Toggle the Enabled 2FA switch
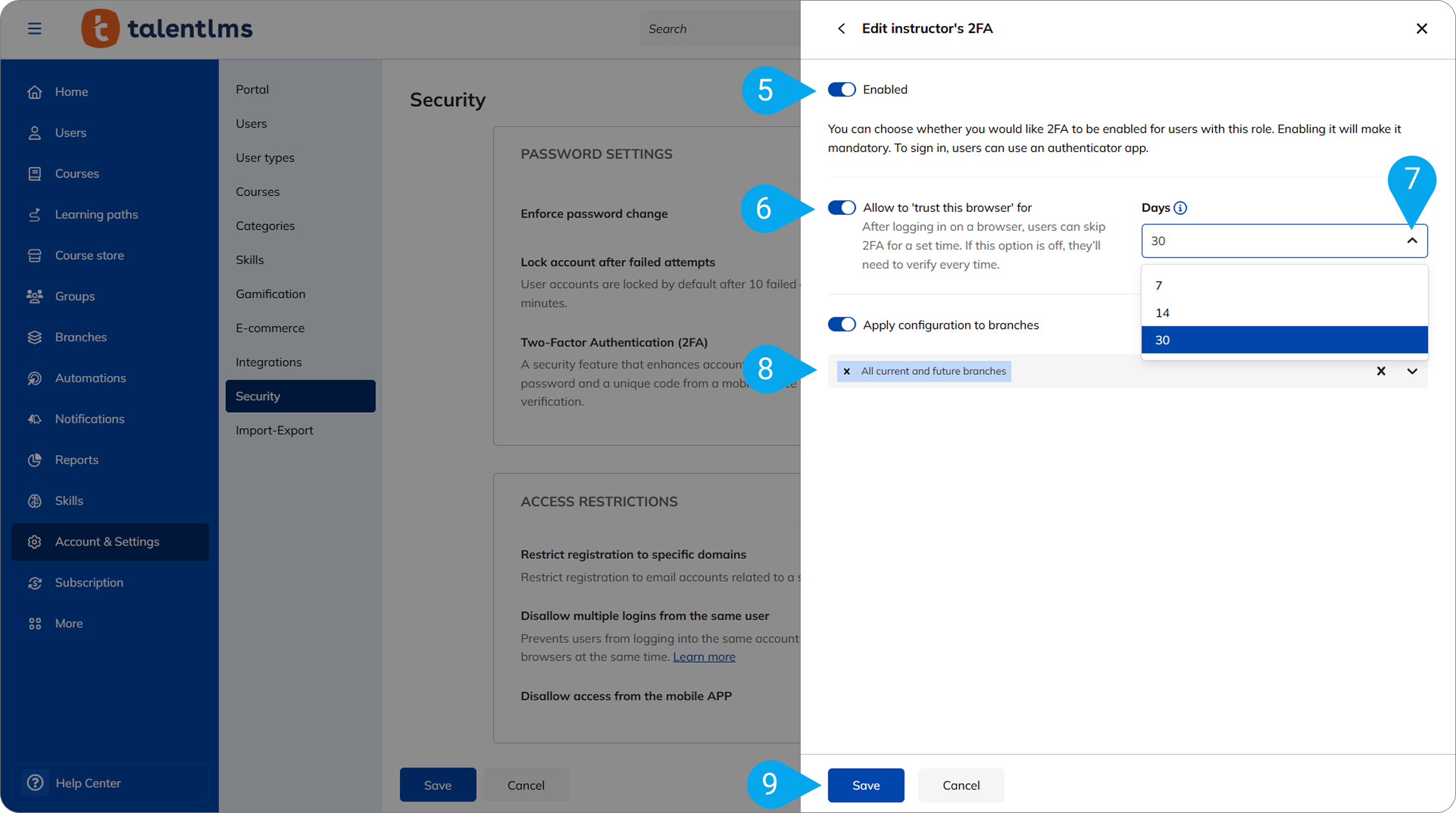Image resolution: width=1456 pixels, height=813 pixels. 842,90
